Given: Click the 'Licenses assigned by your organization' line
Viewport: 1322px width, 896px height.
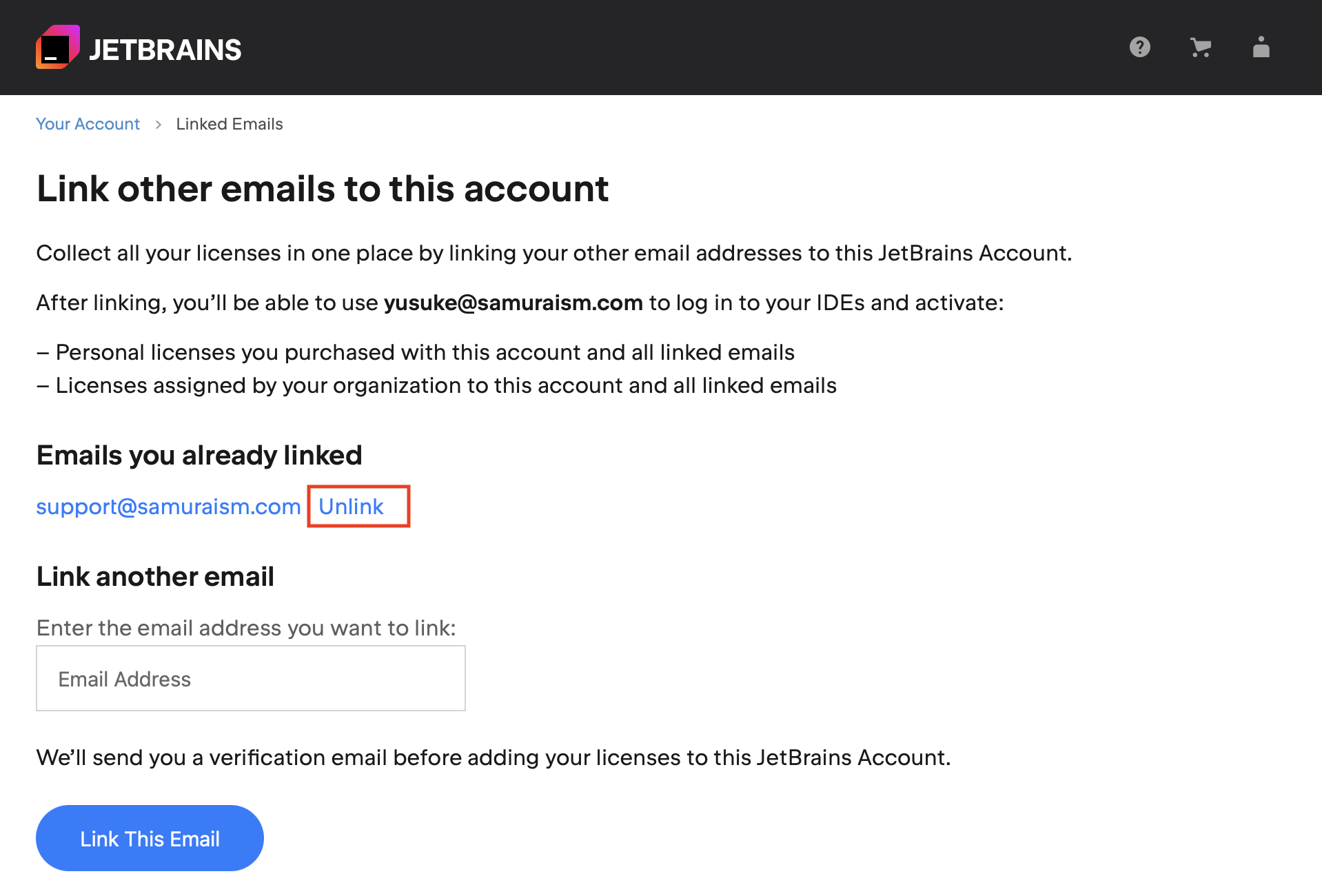Looking at the screenshot, I should [436, 385].
